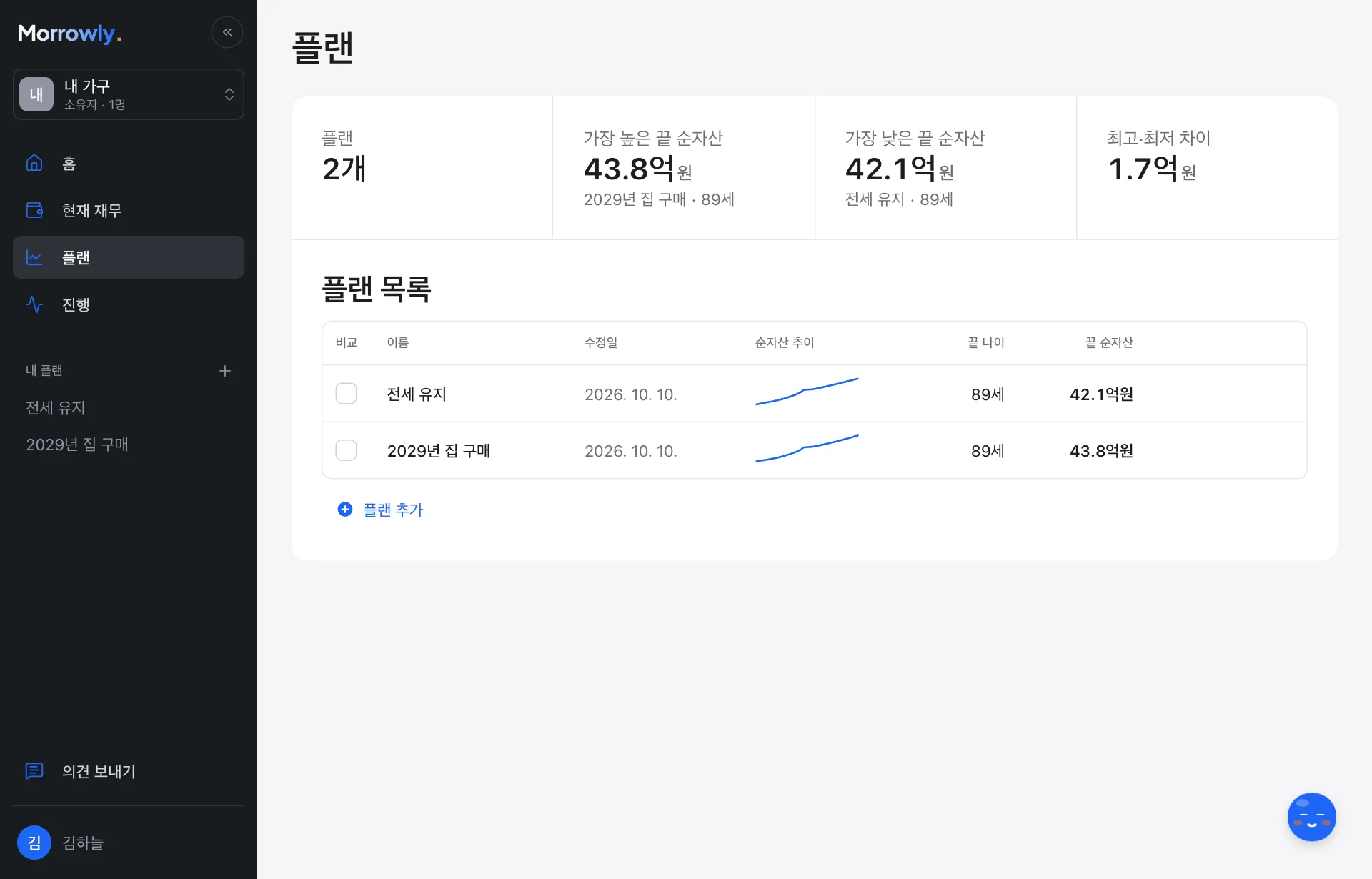The width and height of the screenshot is (1372, 879).
Task: Open 전세 유지 plan in sidebar
Action: click(x=56, y=407)
